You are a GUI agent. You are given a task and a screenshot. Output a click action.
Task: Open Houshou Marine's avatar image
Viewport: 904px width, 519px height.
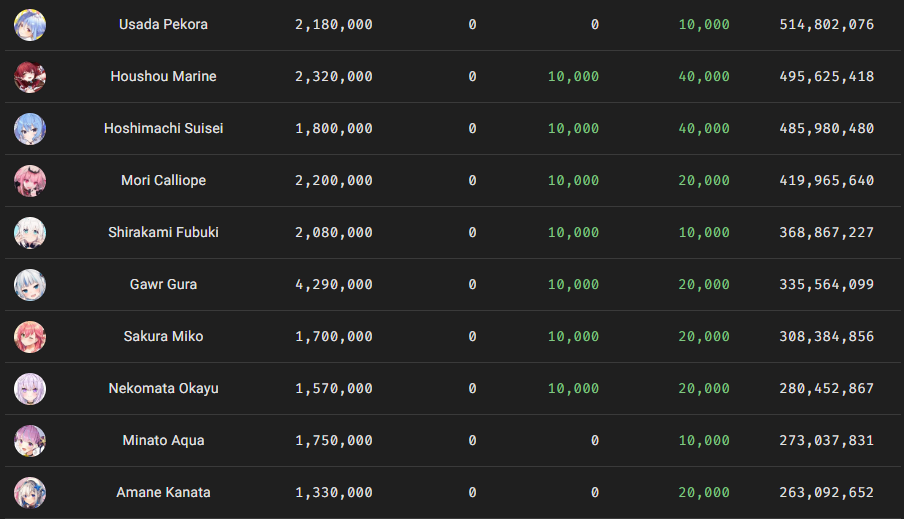(x=30, y=77)
